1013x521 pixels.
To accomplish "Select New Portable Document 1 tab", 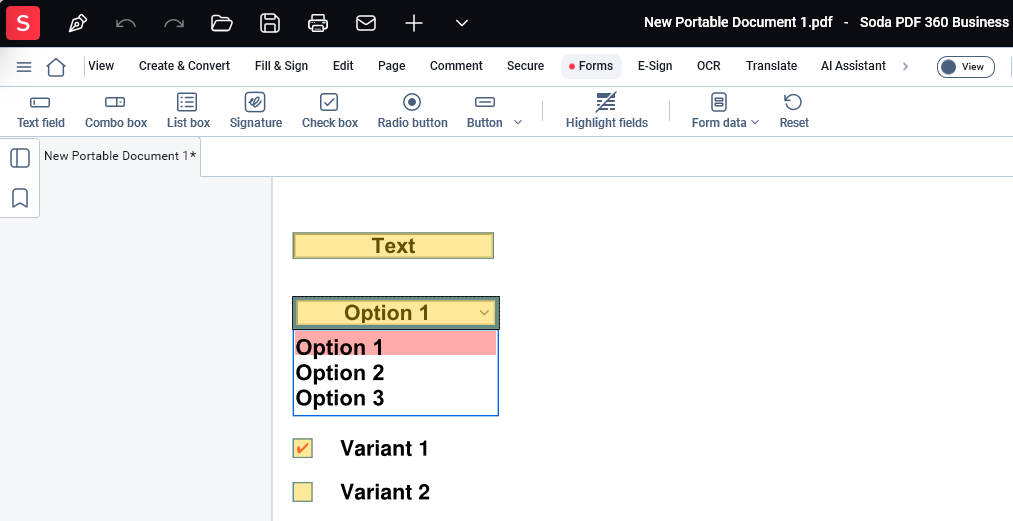I will (x=120, y=156).
